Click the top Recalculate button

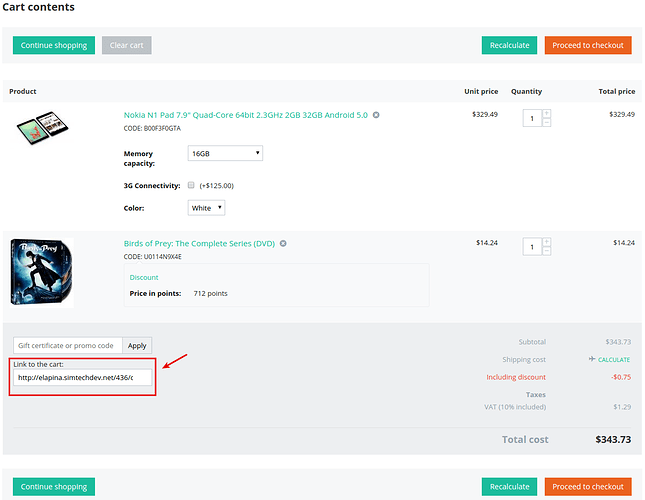click(x=509, y=45)
